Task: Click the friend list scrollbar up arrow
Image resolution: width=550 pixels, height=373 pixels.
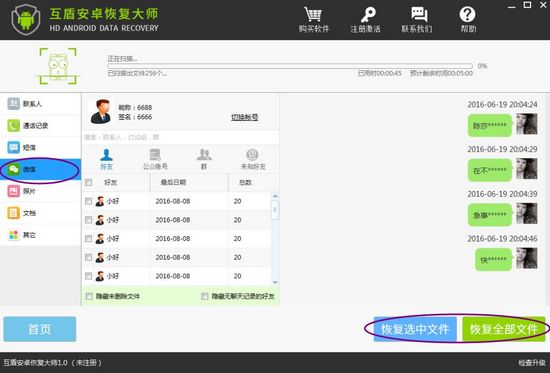Action: (x=275, y=196)
